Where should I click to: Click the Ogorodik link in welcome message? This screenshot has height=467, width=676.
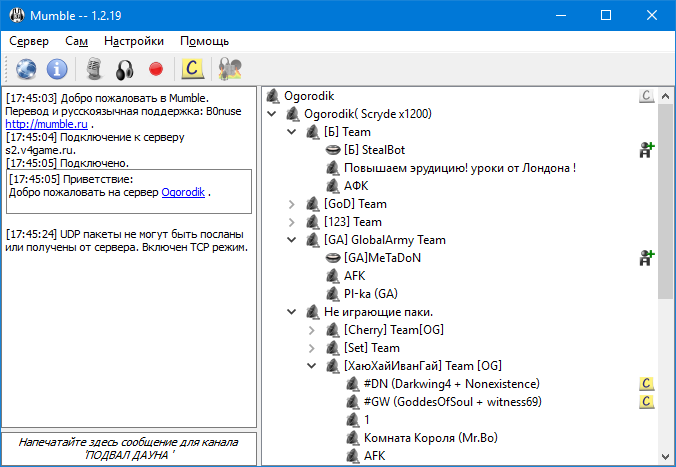click(183, 191)
